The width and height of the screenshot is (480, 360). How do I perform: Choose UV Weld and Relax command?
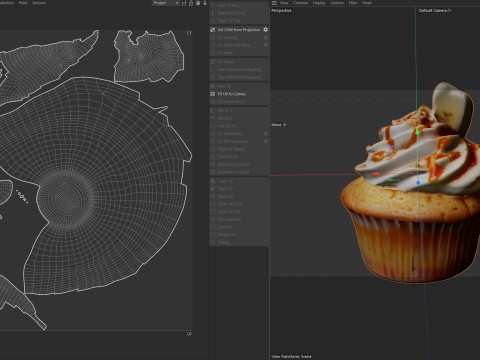click(234, 45)
